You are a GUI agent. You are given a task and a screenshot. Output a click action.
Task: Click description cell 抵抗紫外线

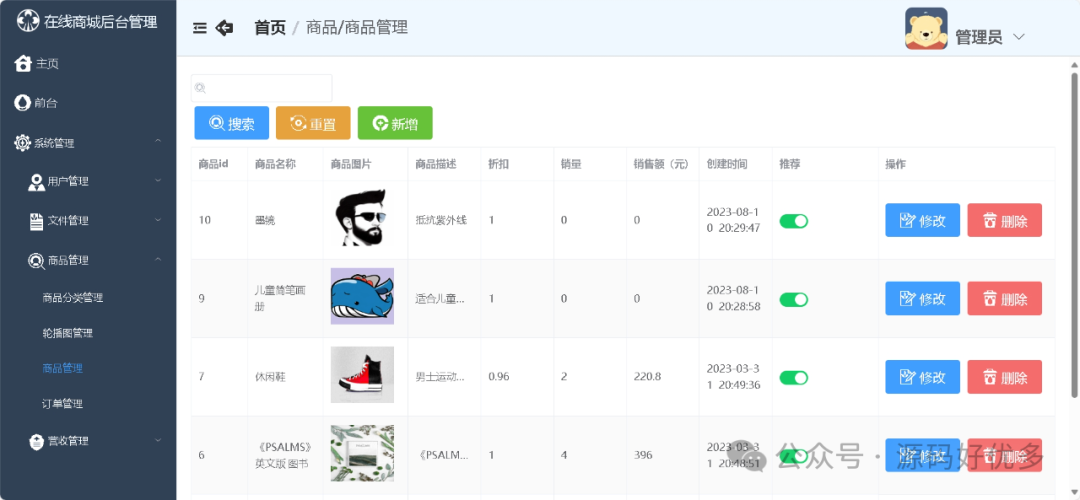click(442, 220)
